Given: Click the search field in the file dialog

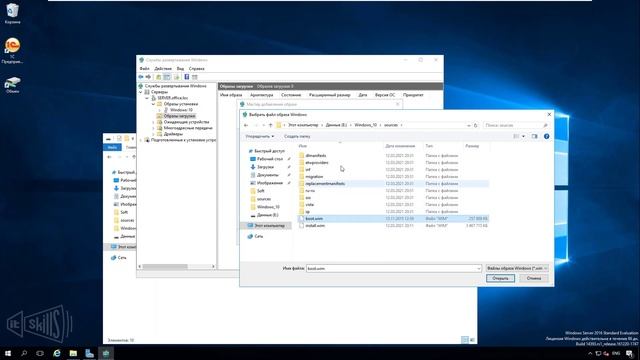Looking at the screenshot, I should (x=516, y=125).
